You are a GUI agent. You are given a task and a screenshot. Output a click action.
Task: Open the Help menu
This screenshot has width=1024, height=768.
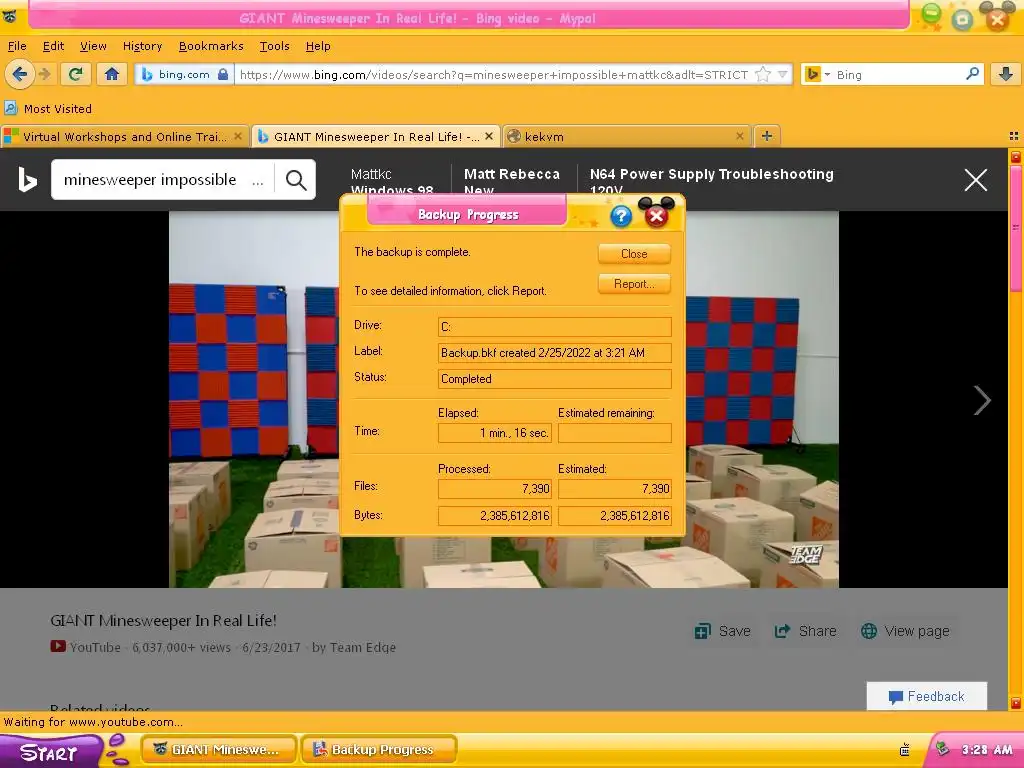tap(318, 46)
